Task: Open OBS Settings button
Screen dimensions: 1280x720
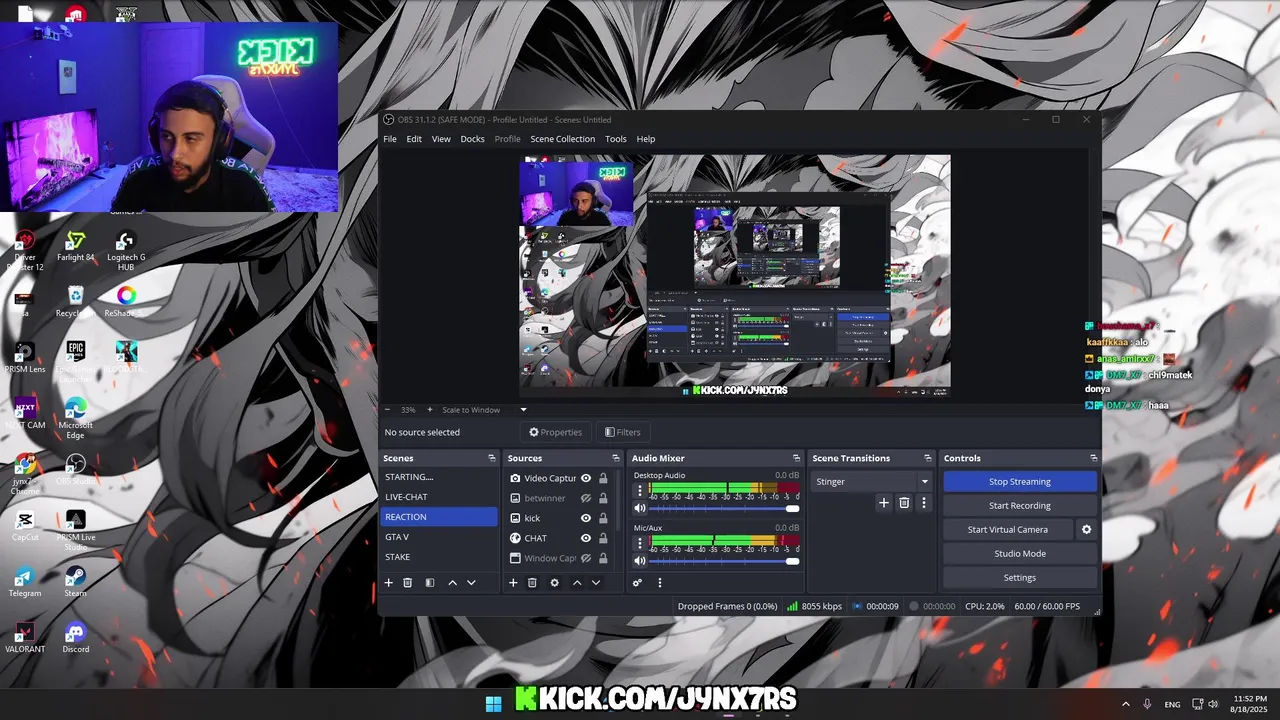Action: coord(1020,578)
